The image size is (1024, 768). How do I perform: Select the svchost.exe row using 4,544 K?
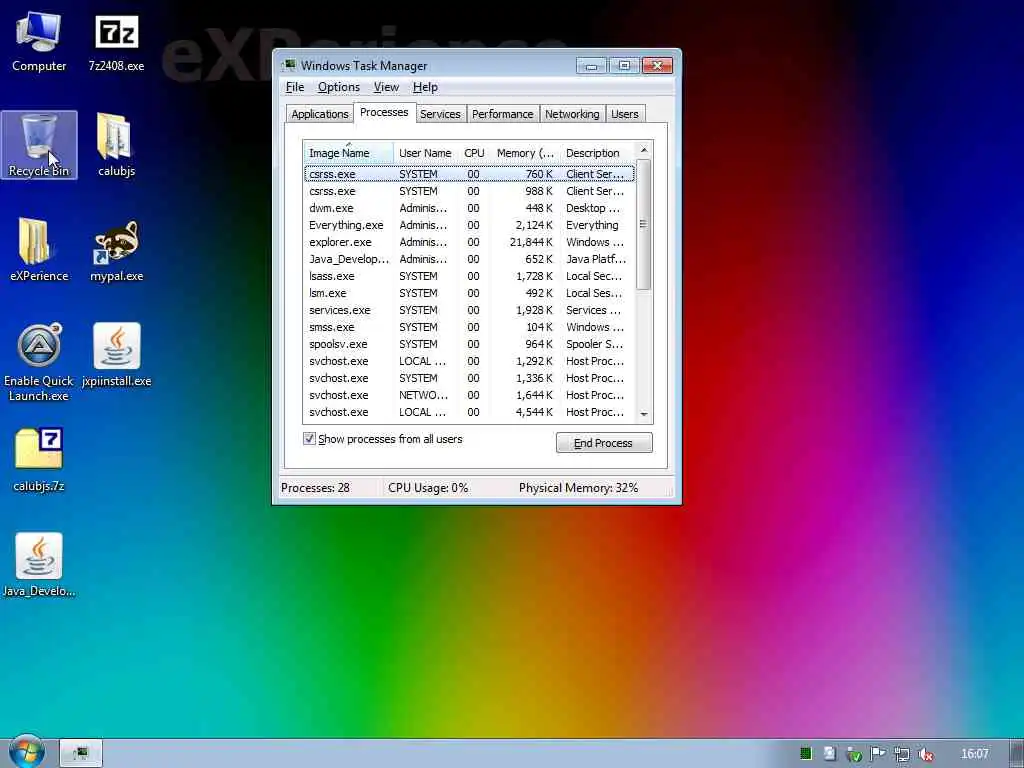tap(469, 412)
